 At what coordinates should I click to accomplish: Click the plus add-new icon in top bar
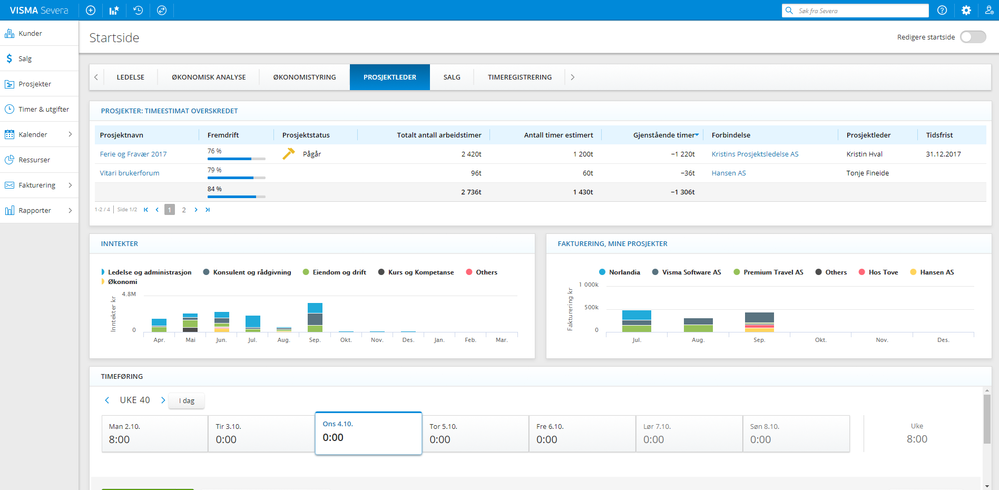90,10
